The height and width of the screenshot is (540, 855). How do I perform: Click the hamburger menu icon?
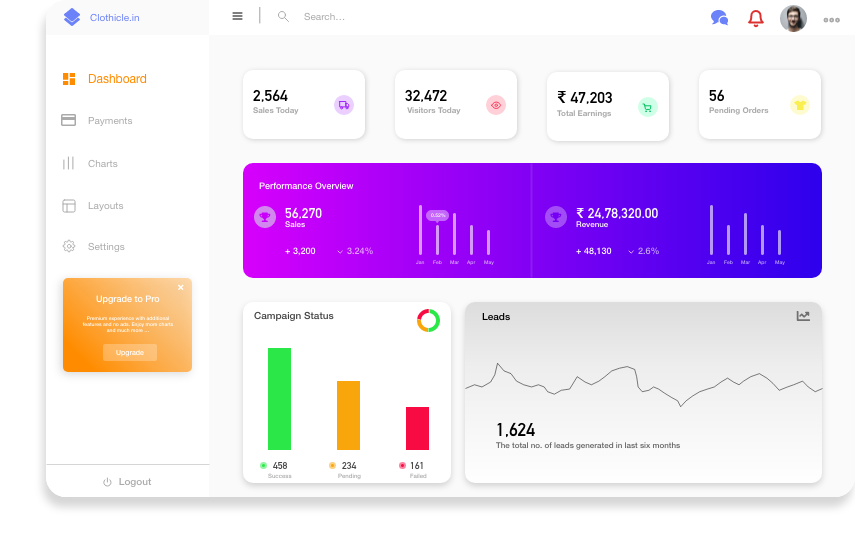[x=237, y=16]
